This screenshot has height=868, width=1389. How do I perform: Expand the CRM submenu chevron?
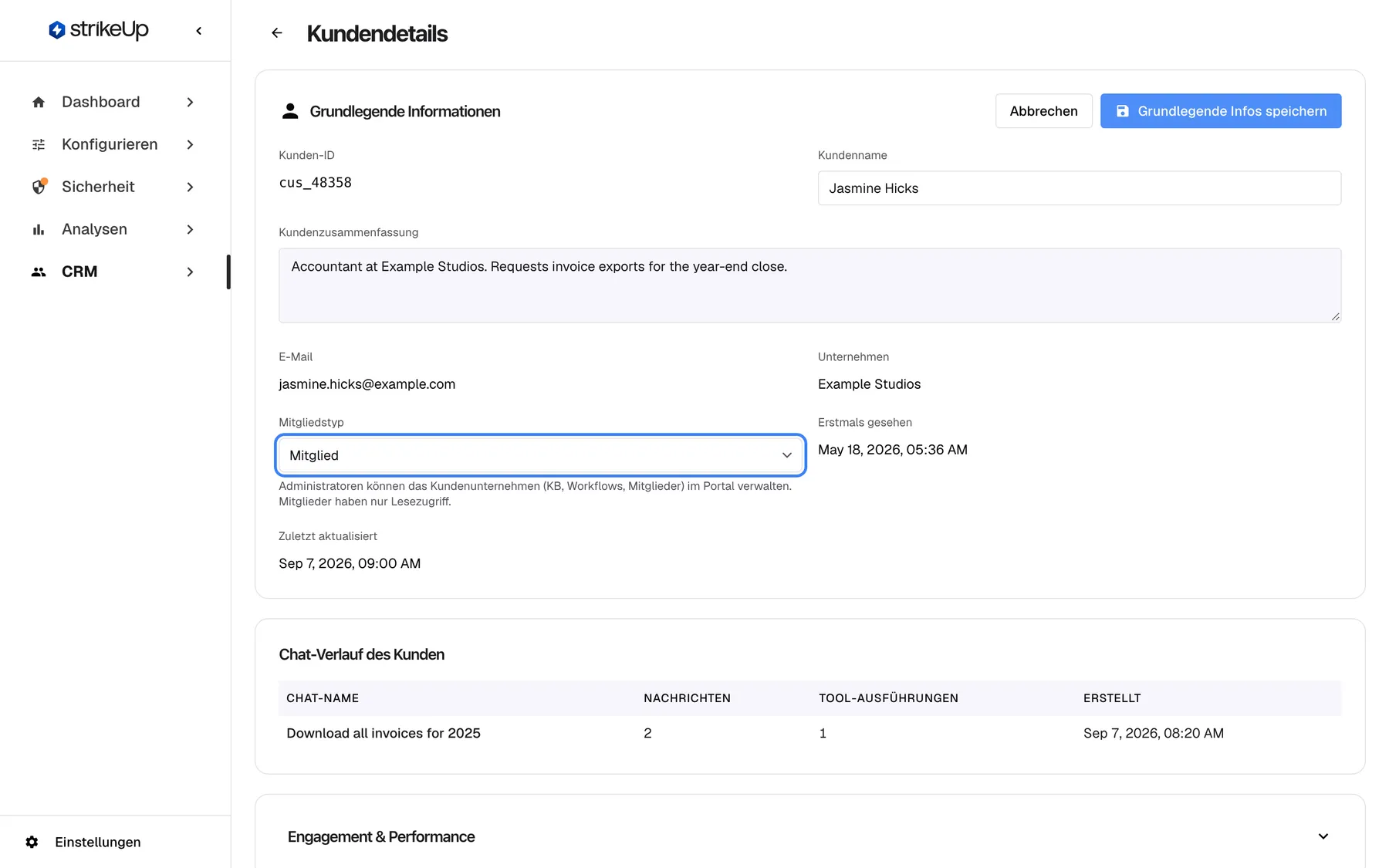coord(190,272)
